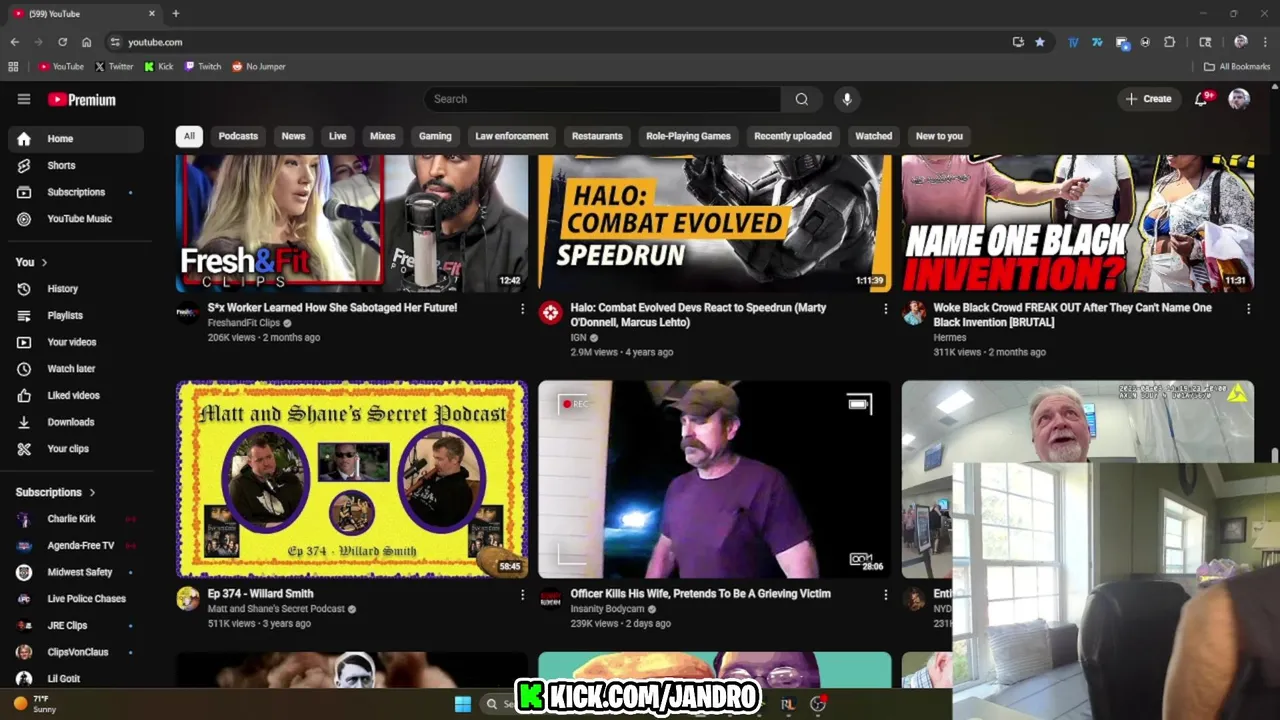Expand the Subscriptions section chevron

(92, 492)
